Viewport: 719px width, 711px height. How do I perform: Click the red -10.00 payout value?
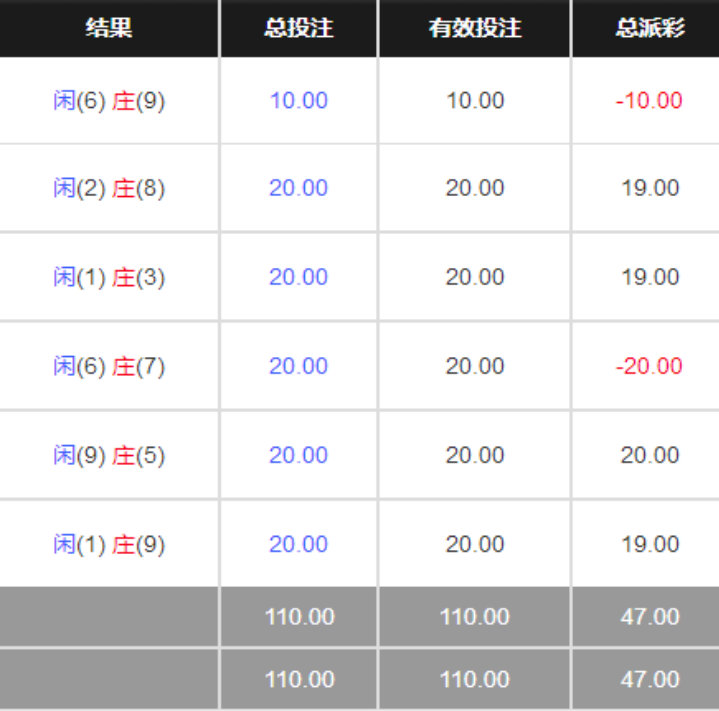pos(649,100)
